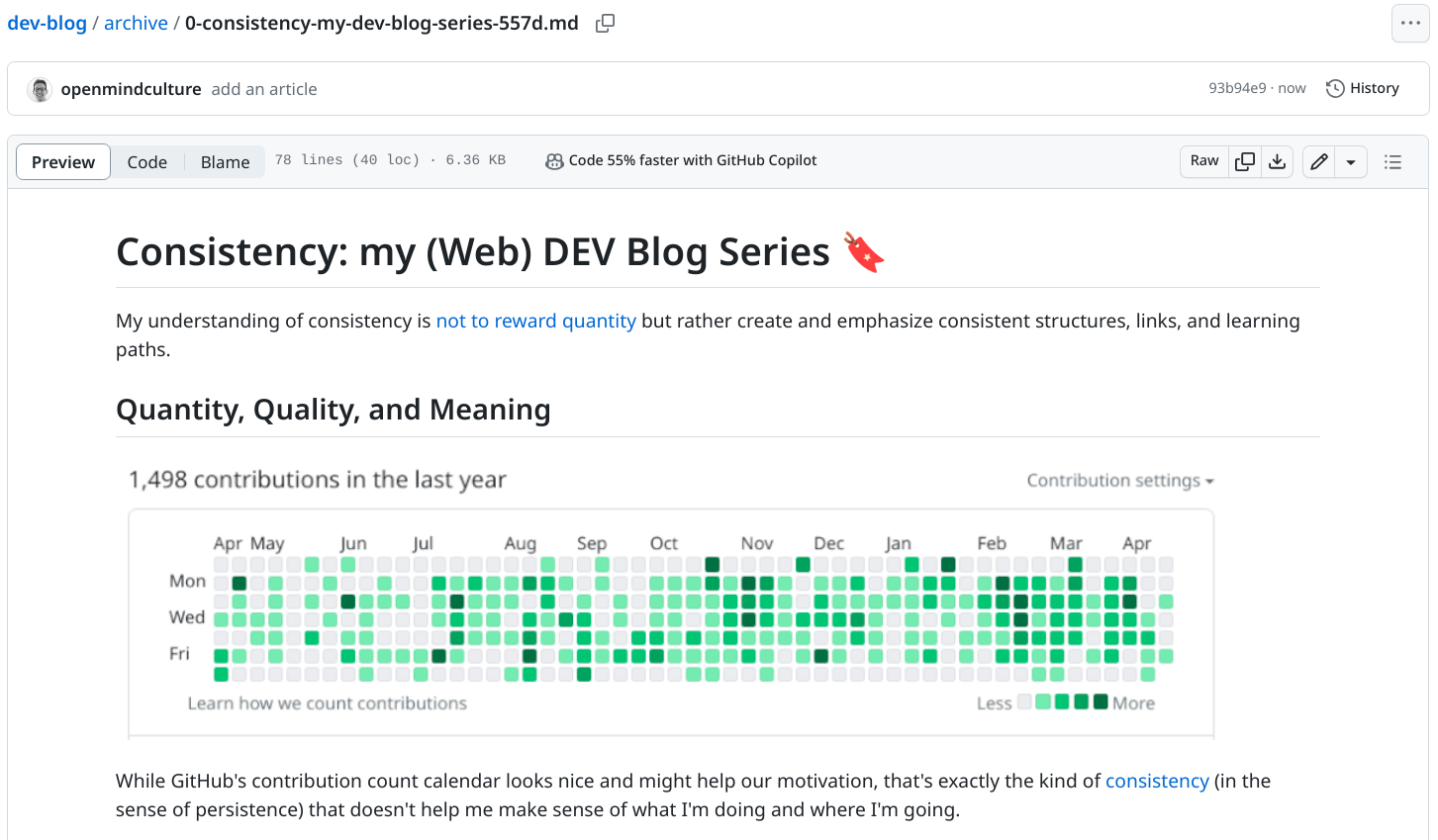Open the Contribution settings dropdown

(x=1119, y=480)
